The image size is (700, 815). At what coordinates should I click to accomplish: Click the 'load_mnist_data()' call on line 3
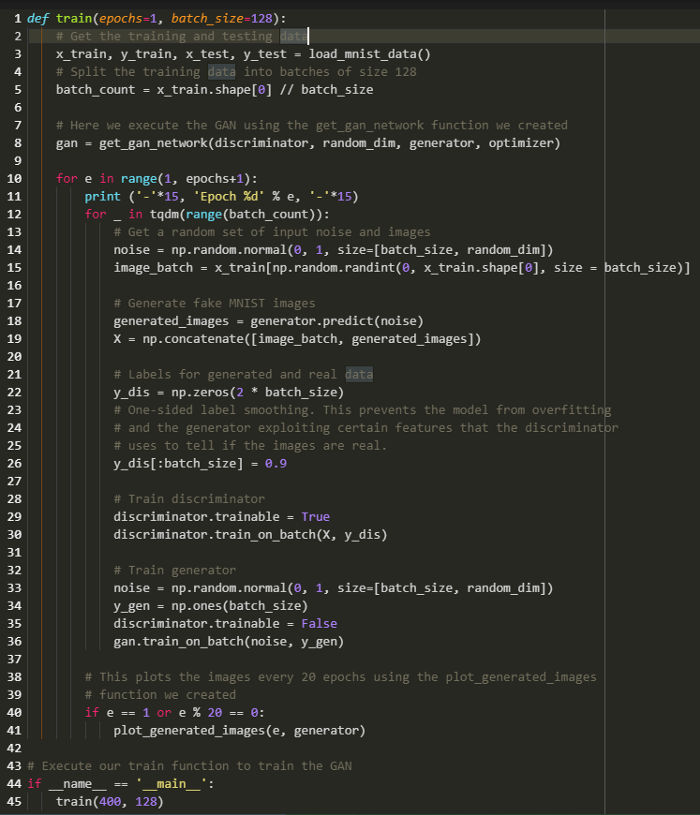369,54
